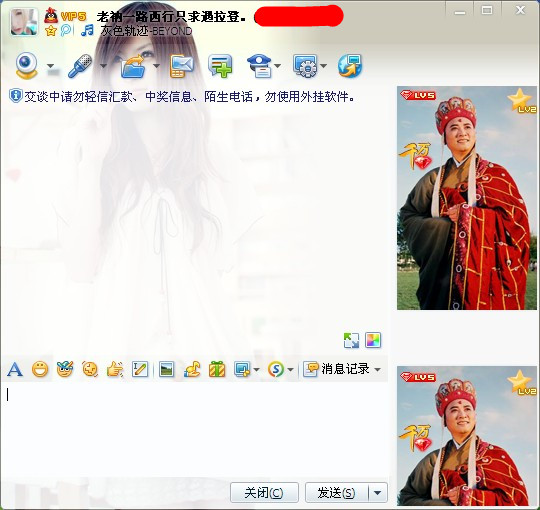540x510 pixels.
Task: Send a file using folder icon
Action: coord(133,66)
